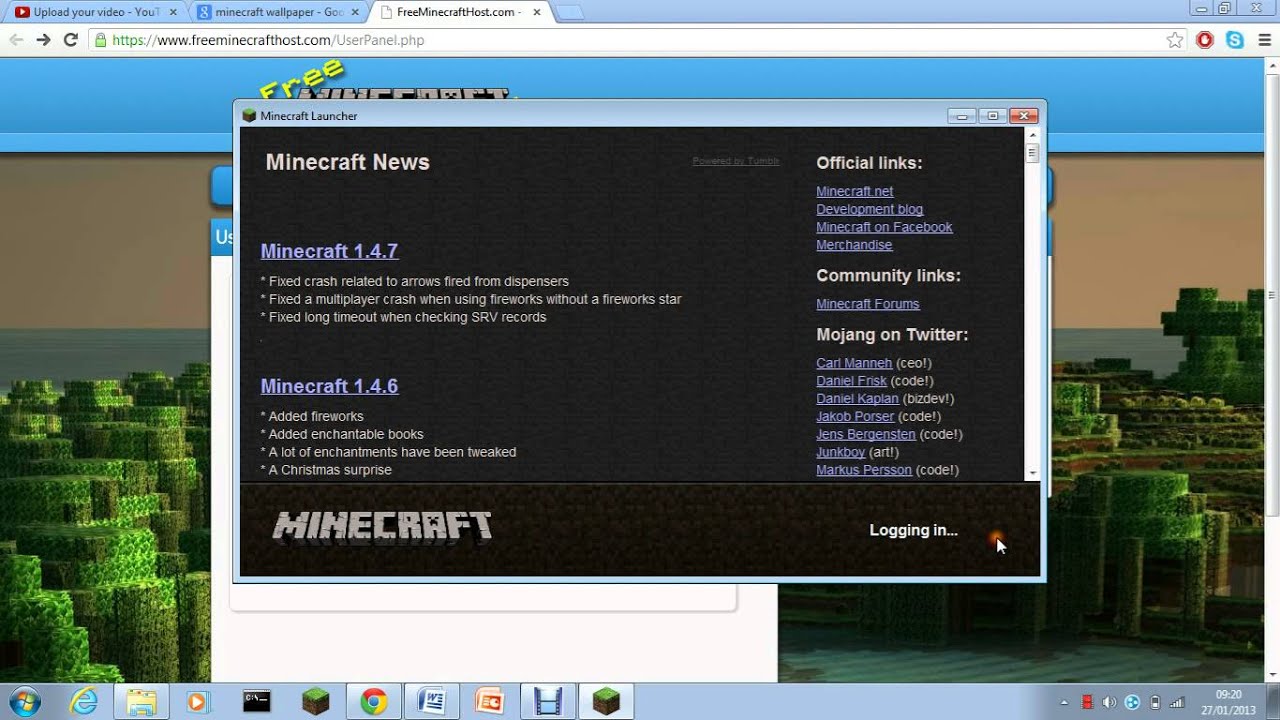Open the Minecraft 1.4.7 news heading link
This screenshot has height=720, width=1280.
(329, 251)
